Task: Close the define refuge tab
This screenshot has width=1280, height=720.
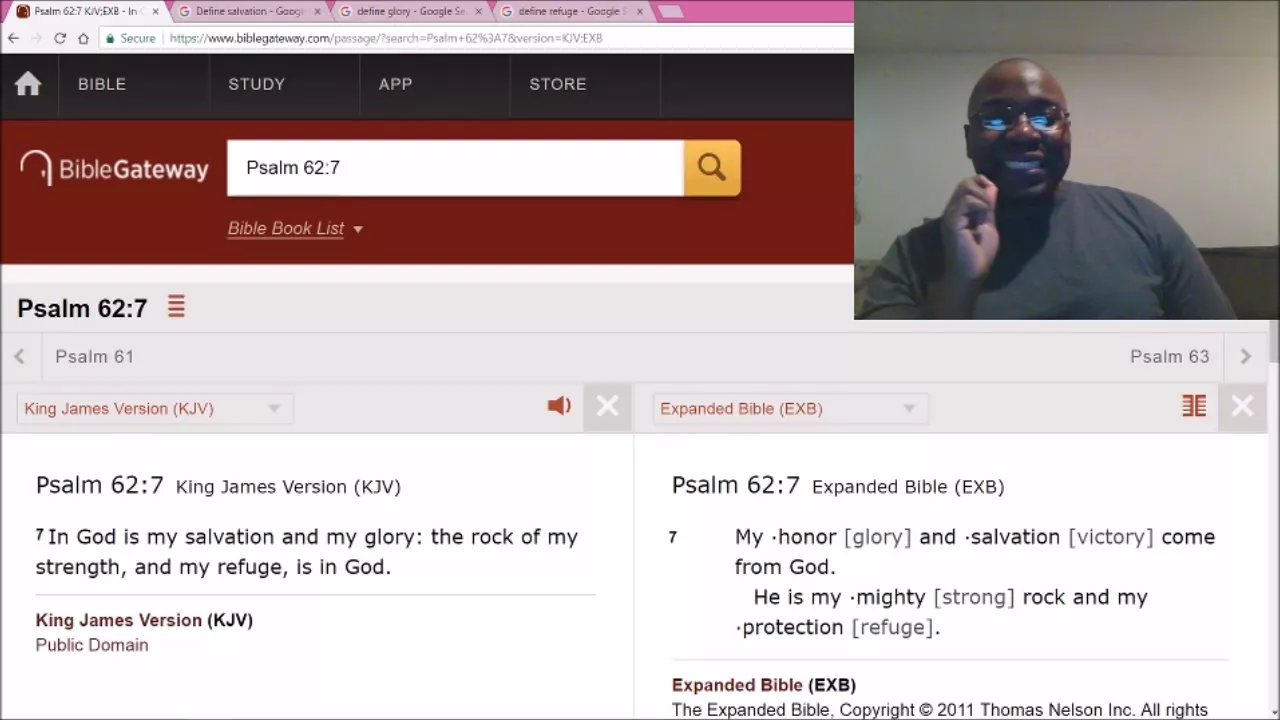Action: pos(640,11)
